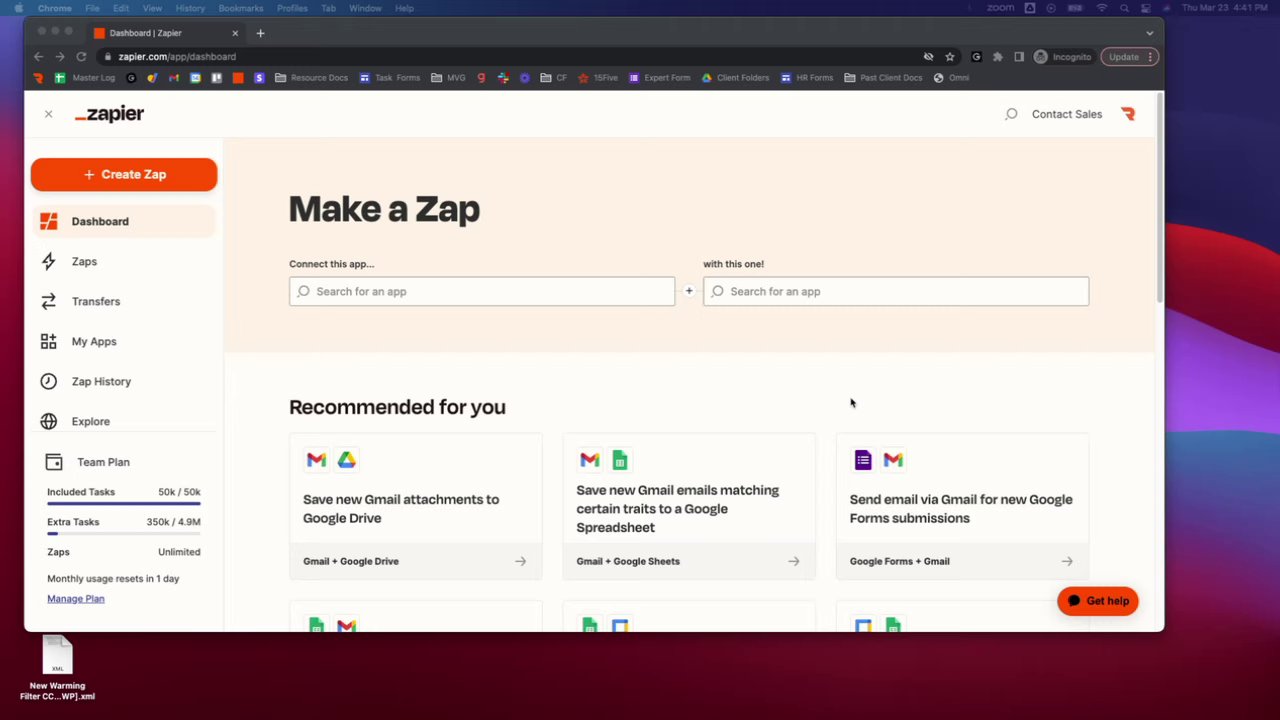Open Dashboard in the sidebar
The height and width of the screenshot is (720, 1280).
[124, 221]
